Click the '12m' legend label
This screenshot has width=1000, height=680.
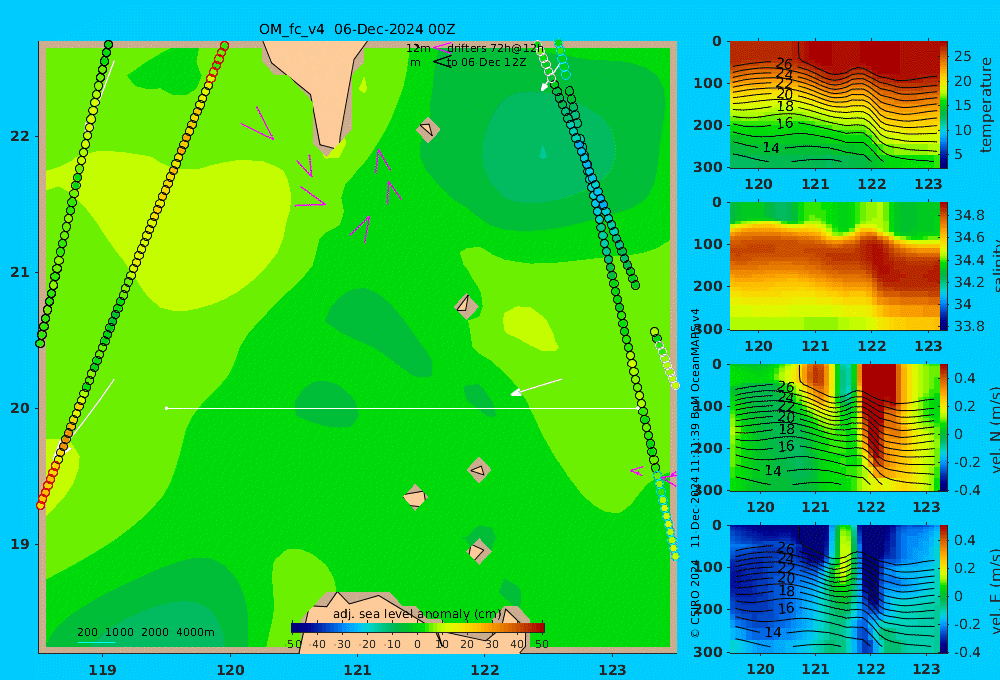(x=418, y=48)
